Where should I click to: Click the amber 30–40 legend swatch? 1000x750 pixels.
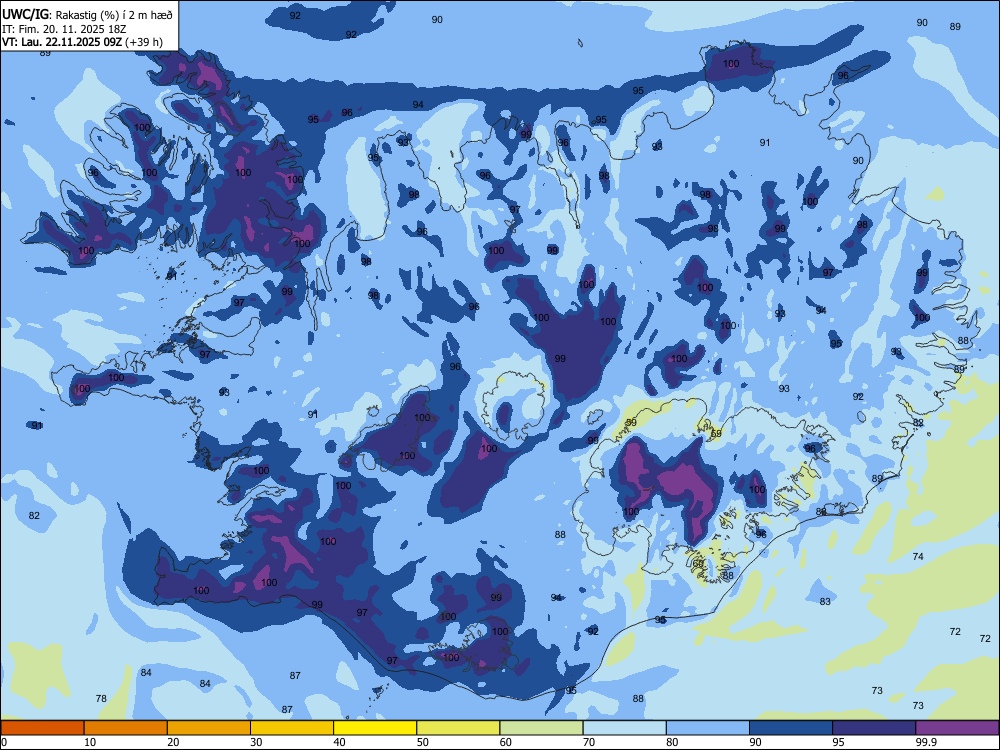click(292, 728)
